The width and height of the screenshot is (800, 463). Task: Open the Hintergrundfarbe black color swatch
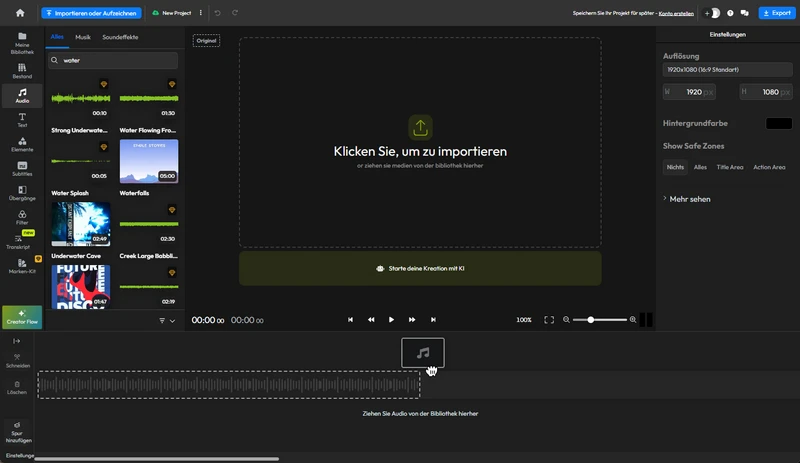[x=779, y=123]
